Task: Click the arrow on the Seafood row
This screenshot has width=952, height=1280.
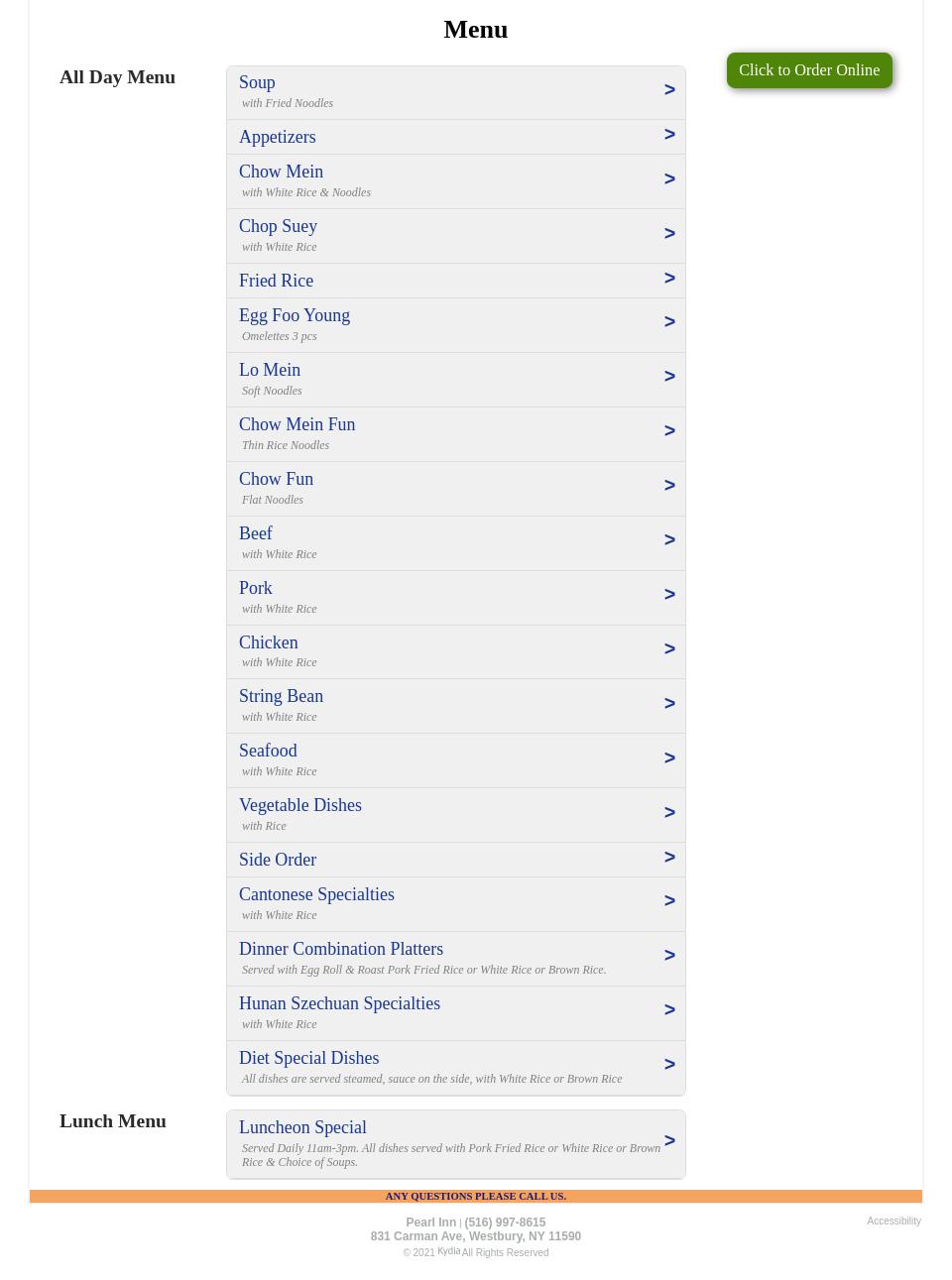Action: (x=669, y=758)
